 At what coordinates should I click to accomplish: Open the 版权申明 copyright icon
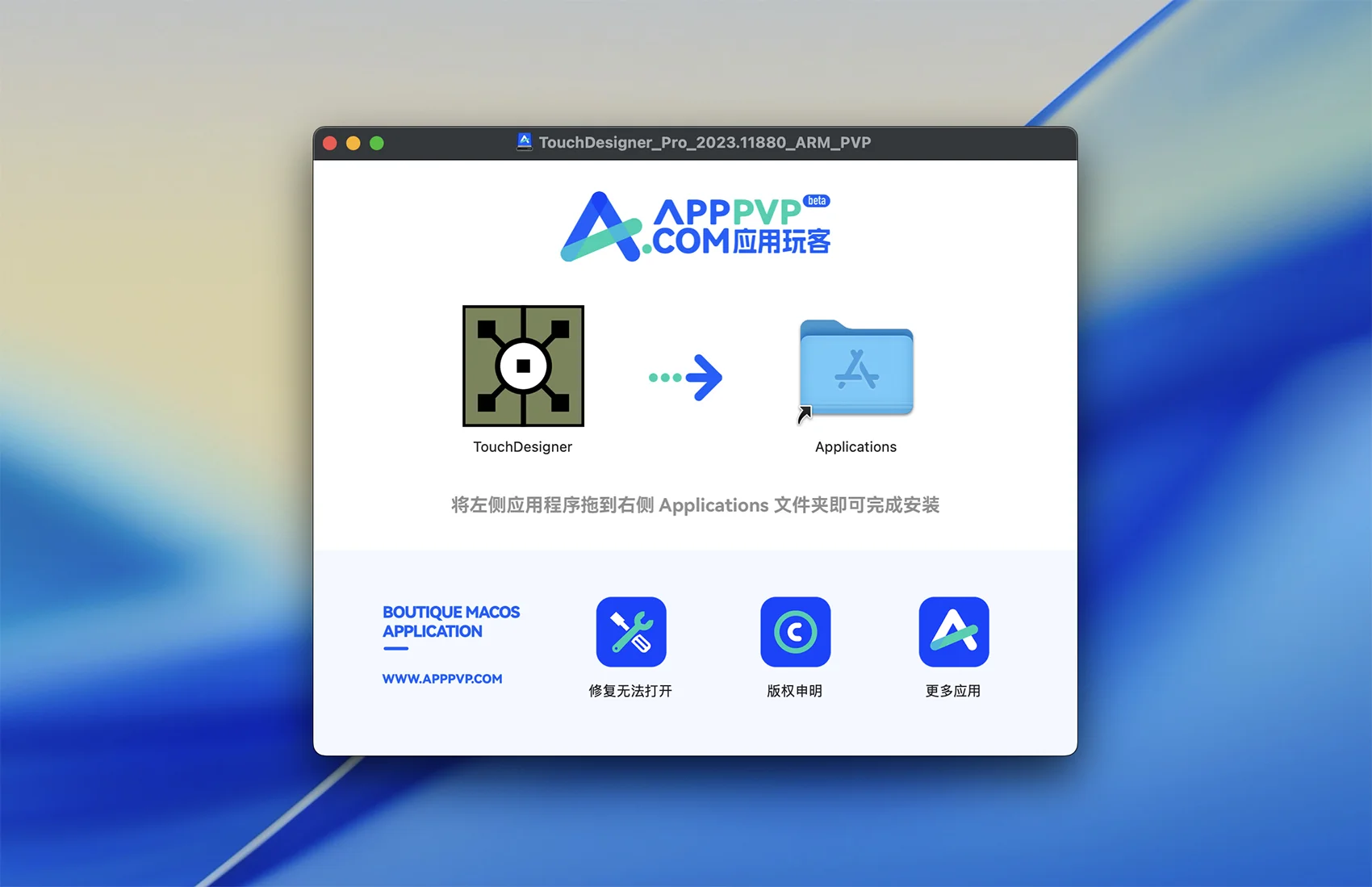pyautogui.click(x=795, y=632)
